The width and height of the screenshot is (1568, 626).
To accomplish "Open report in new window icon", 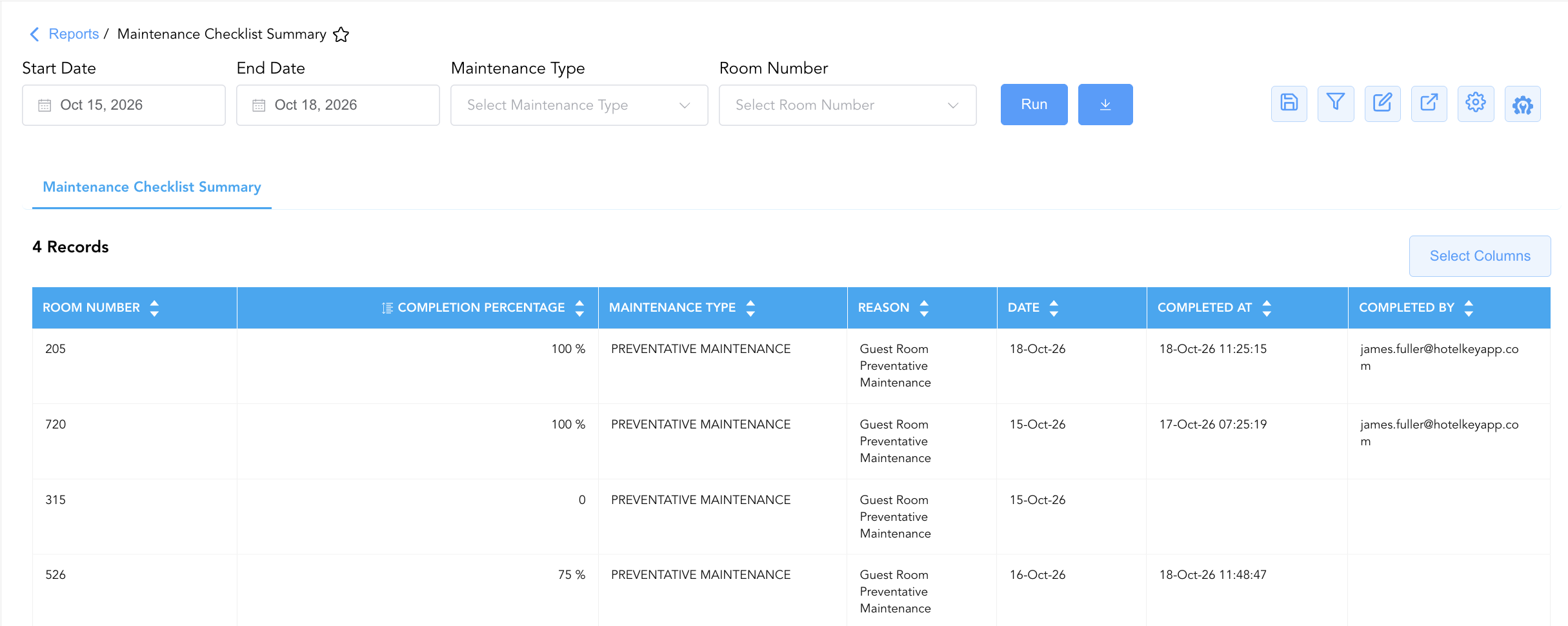I will pos(1429,103).
